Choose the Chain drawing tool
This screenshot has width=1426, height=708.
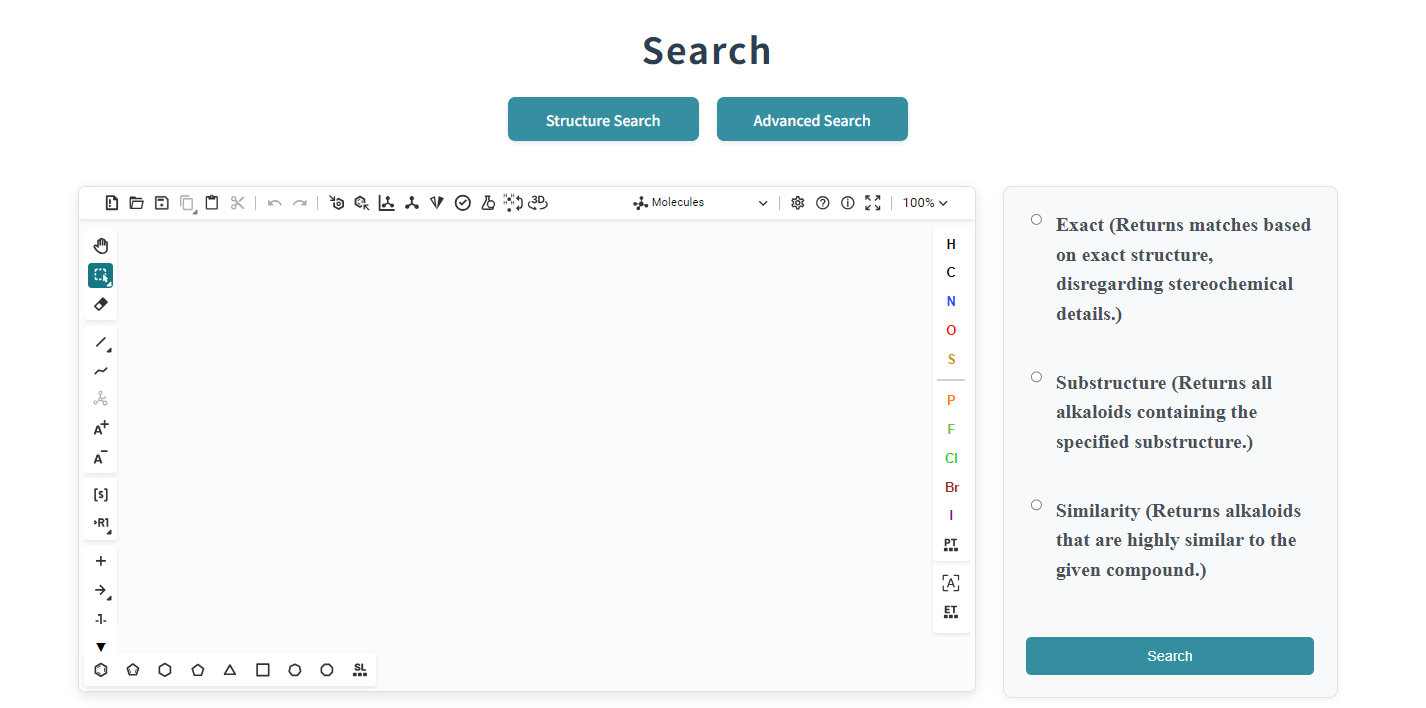click(x=101, y=371)
